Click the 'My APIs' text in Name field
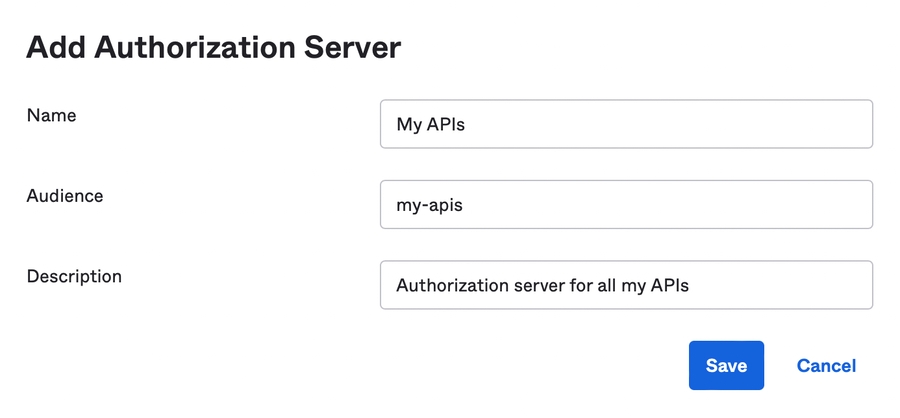 (x=430, y=125)
